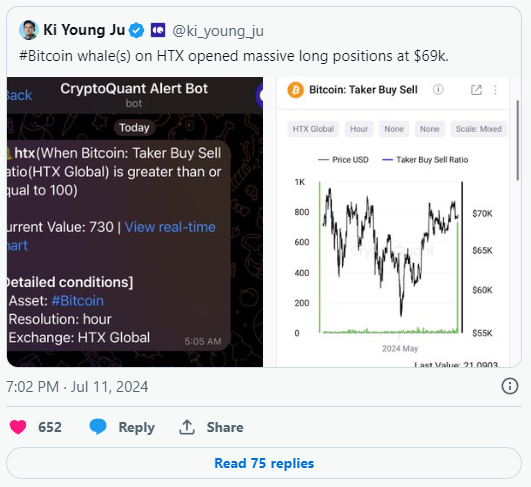Open the chart three-dot options menu
This screenshot has height=487, width=531.
click(495, 90)
